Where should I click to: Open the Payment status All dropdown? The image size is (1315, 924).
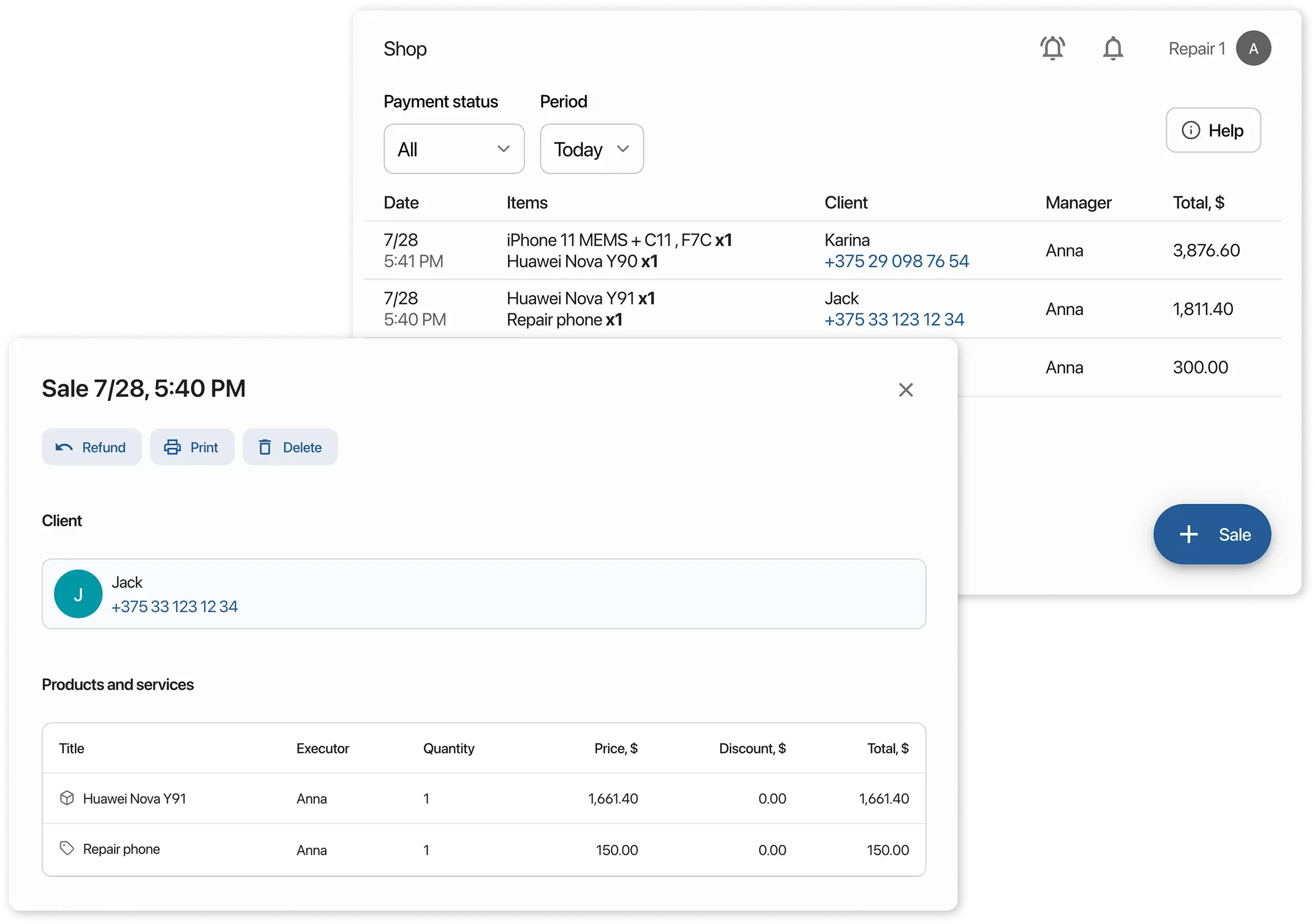point(454,149)
